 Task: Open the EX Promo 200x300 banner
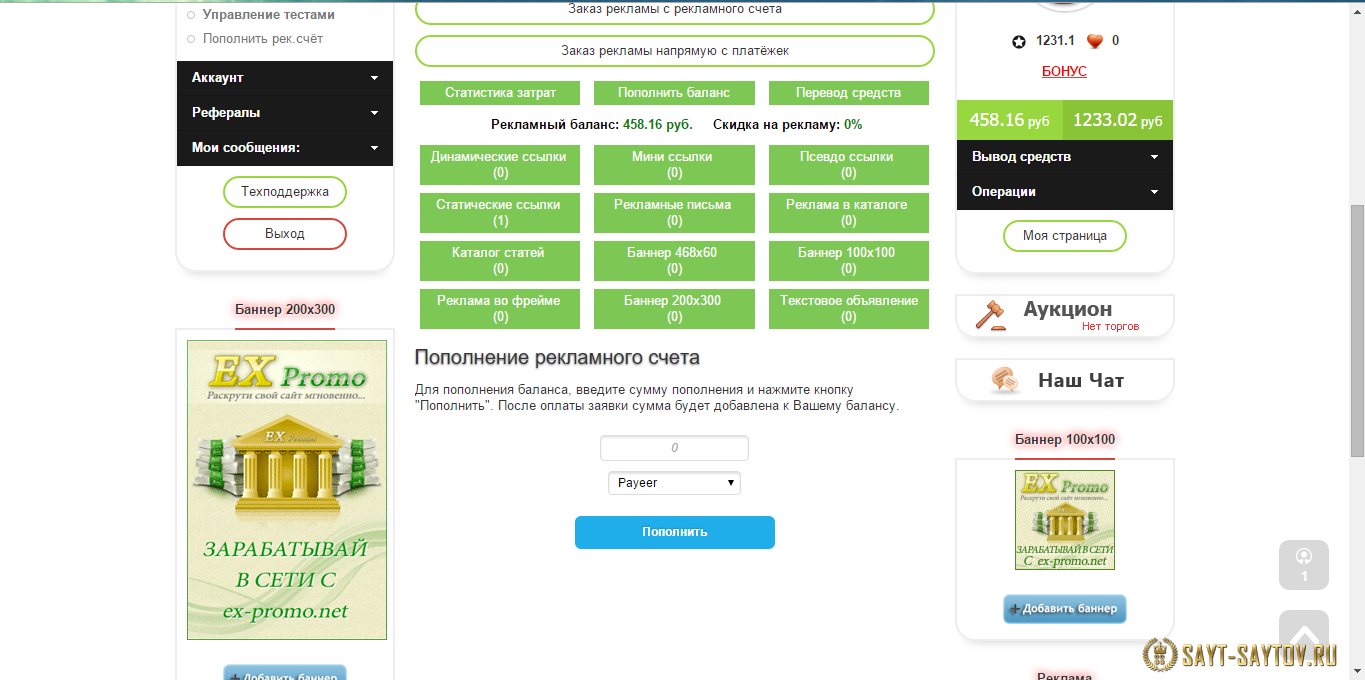[x=286, y=490]
